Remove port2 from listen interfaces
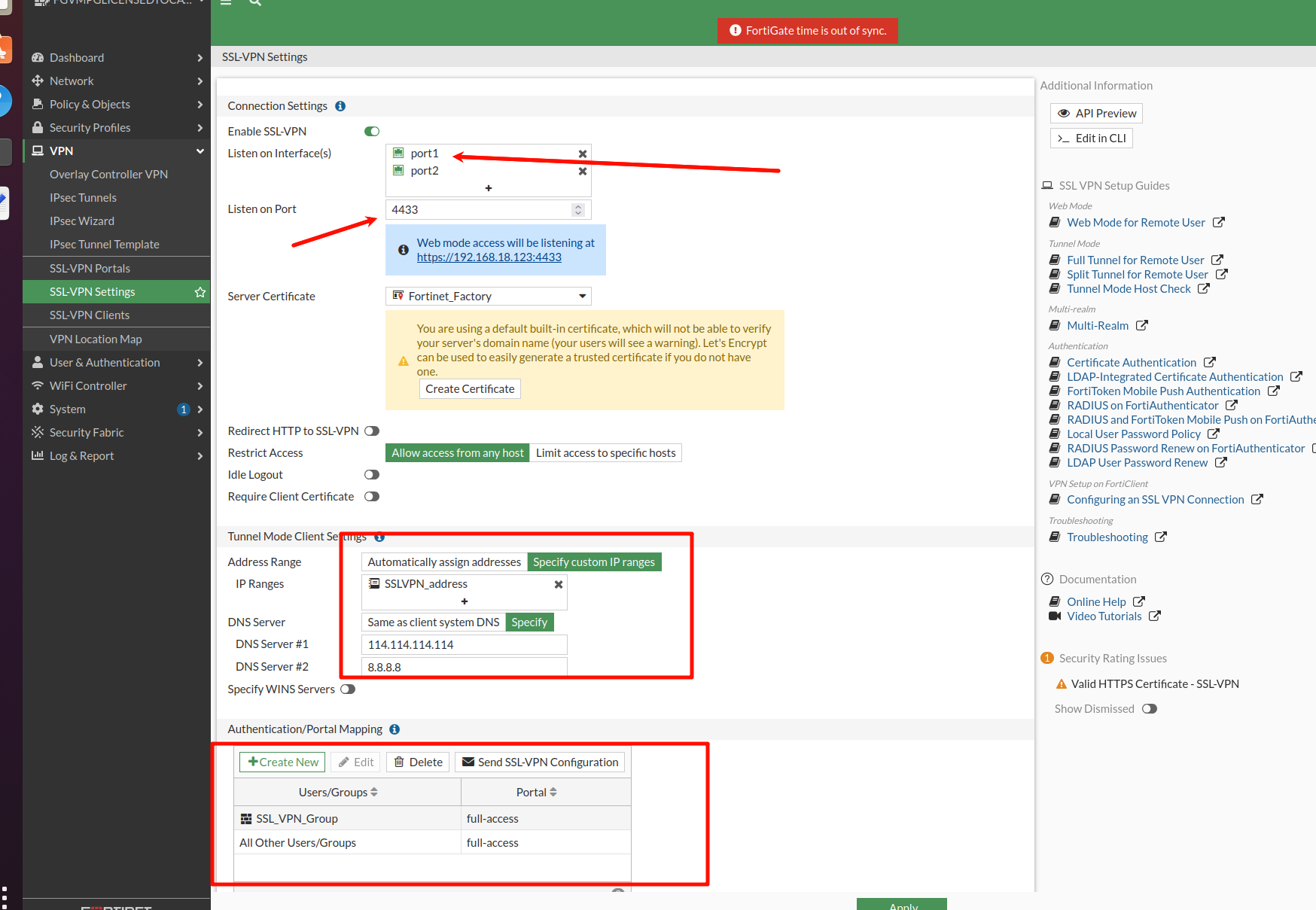Viewport: 1316px width, 910px height. [582, 171]
